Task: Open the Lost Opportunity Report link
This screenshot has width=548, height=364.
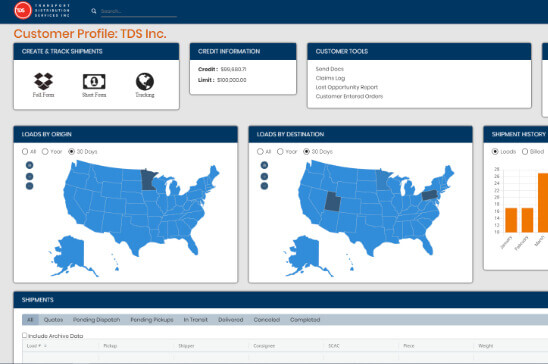Action: pyautogui.click(x=347, y=87)
